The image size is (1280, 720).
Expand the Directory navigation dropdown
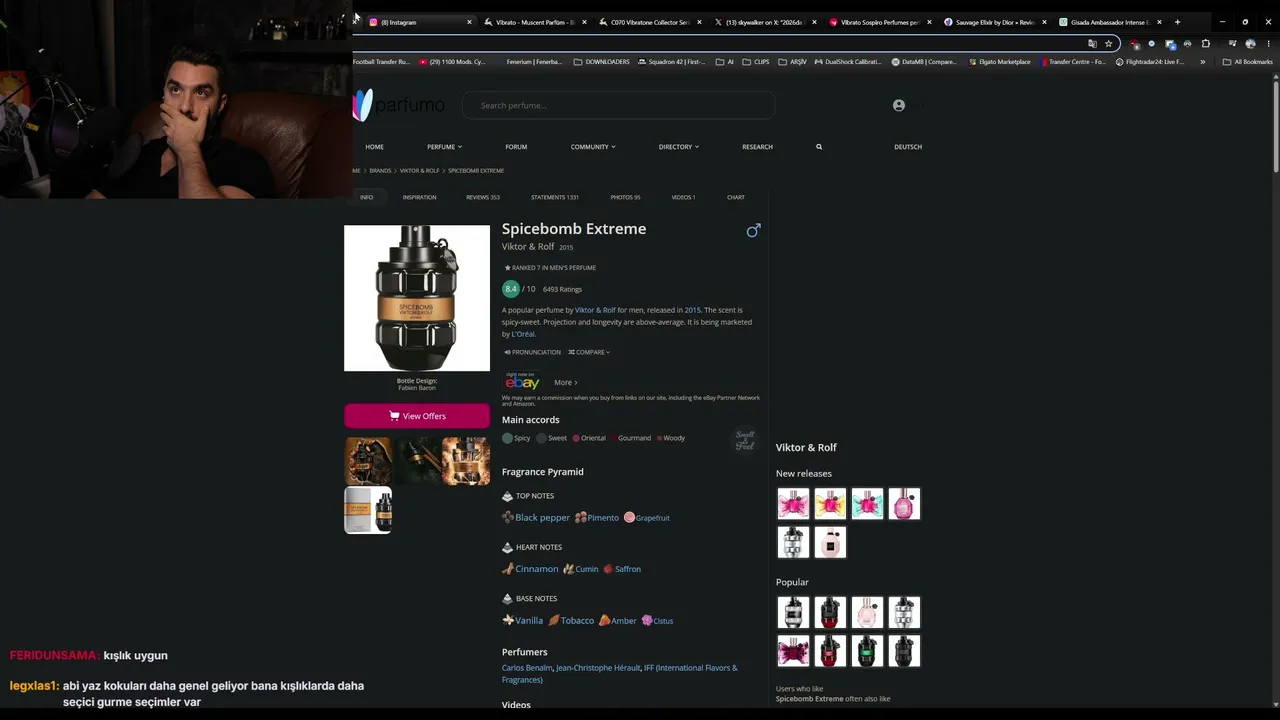tap(678, 147)
